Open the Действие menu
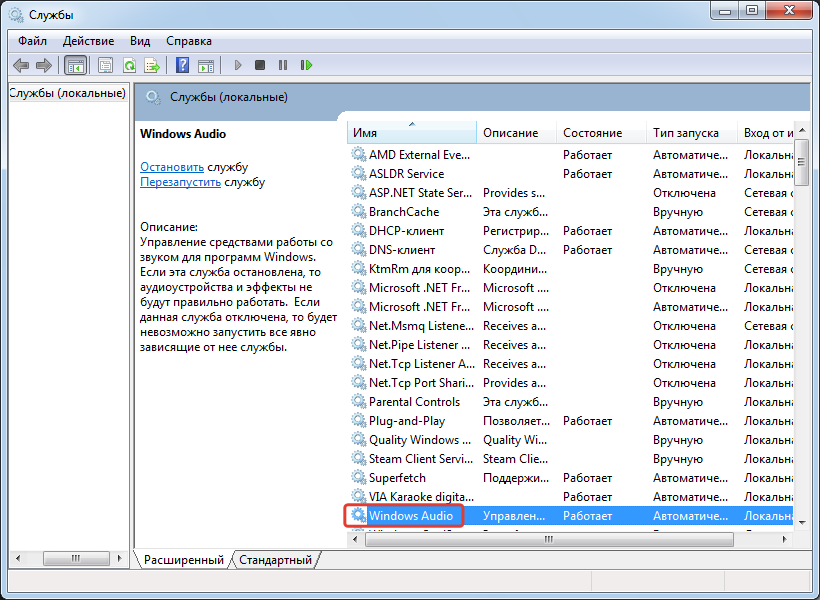 point(88,41)
